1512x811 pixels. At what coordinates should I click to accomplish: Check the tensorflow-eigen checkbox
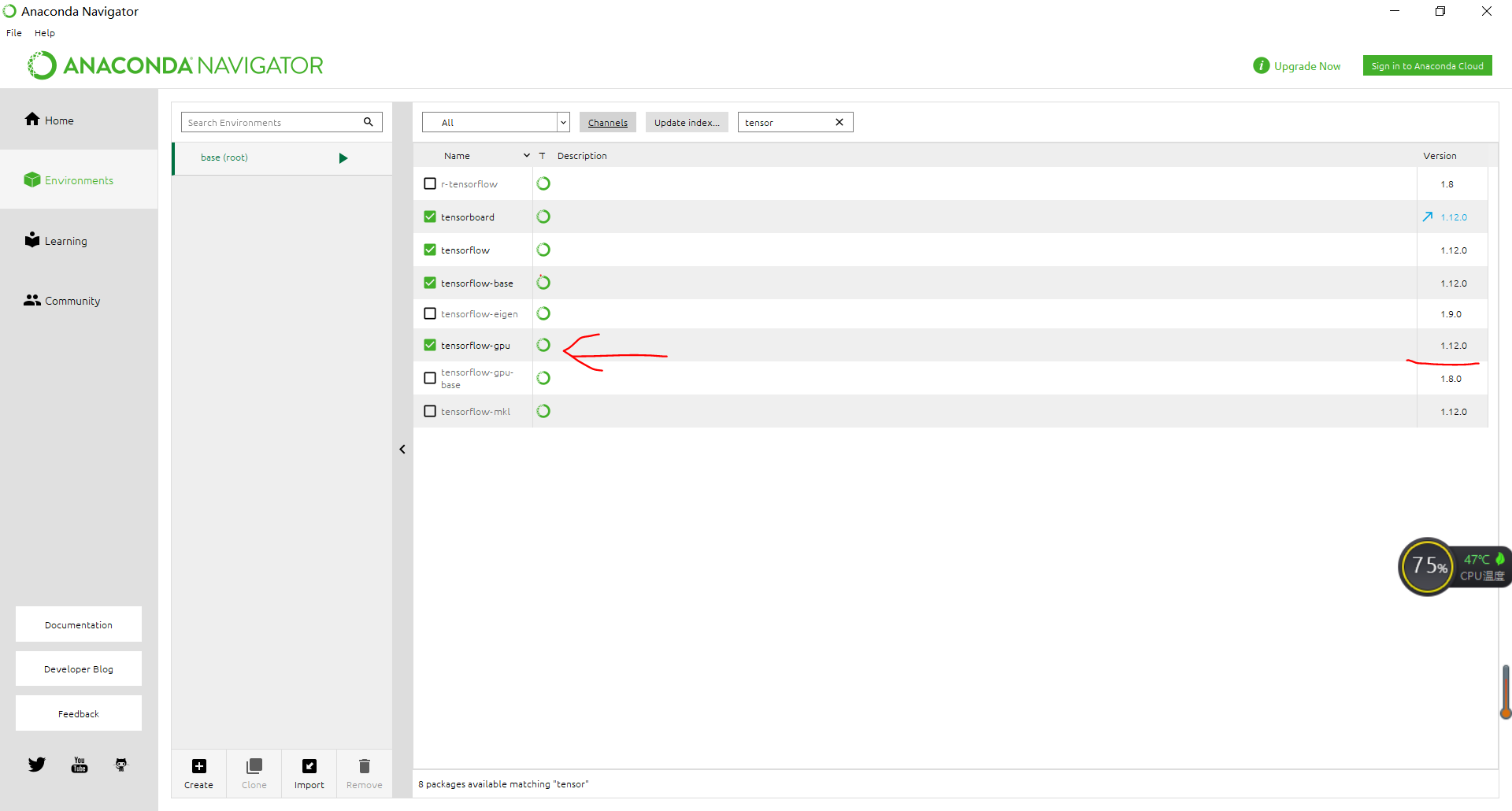[x=430, y=313]
